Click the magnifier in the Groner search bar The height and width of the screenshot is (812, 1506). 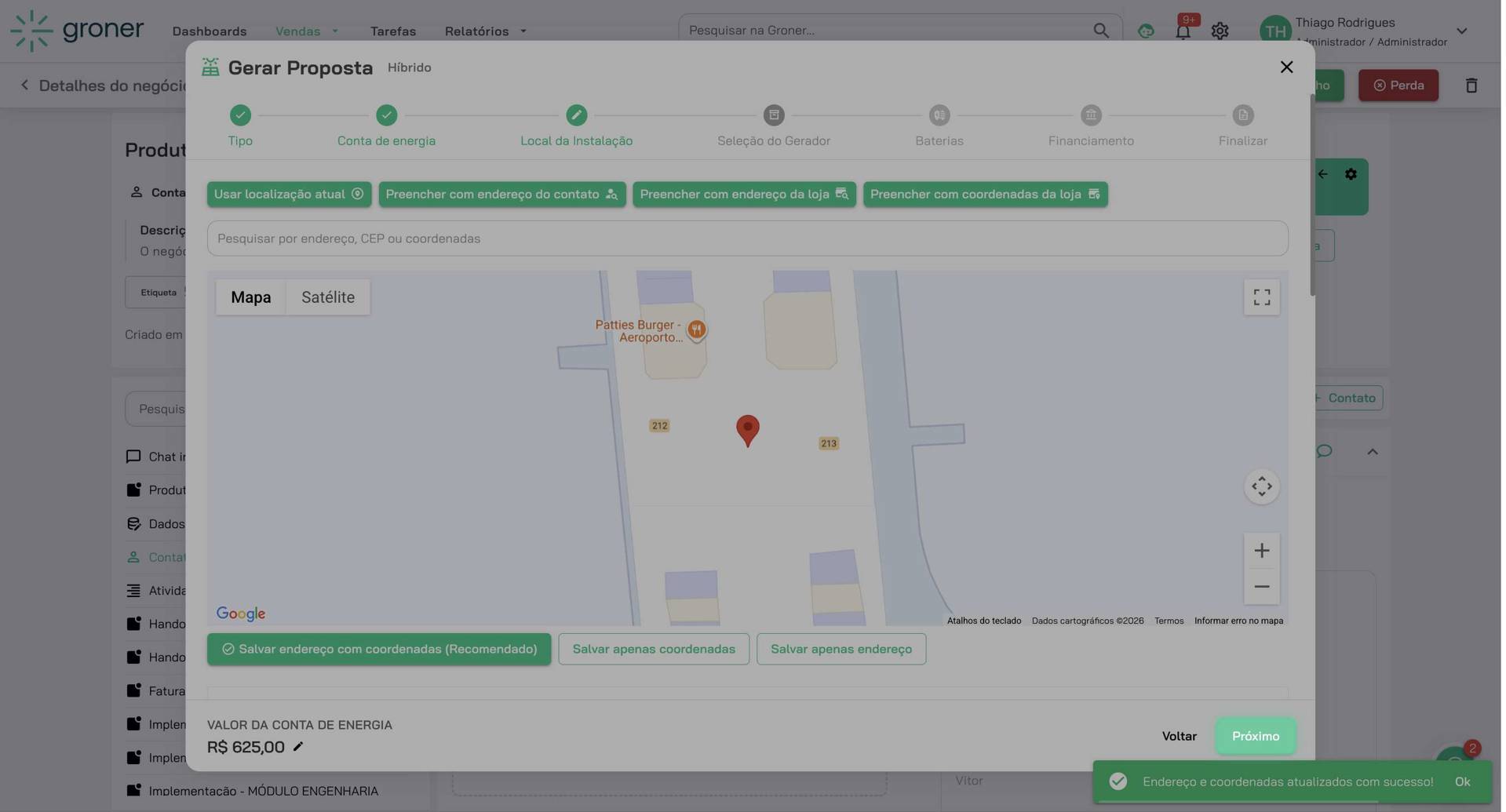point(1101,30)
